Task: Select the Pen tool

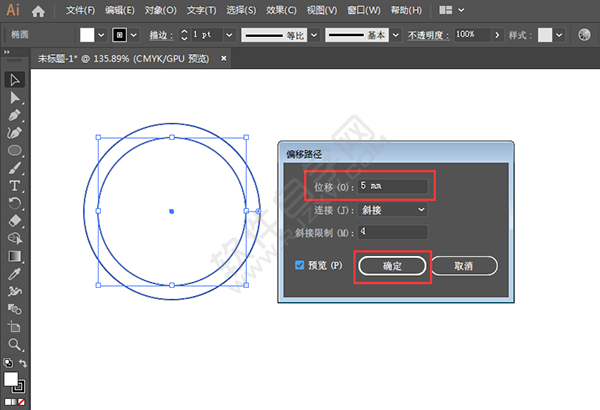Action: 15,116
